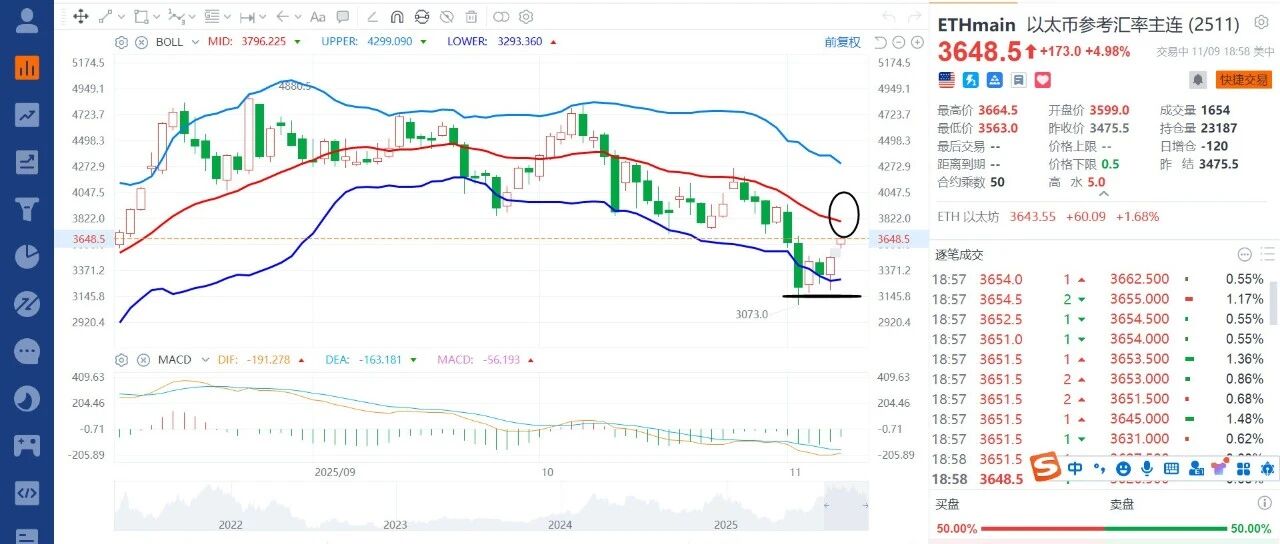
Task: Open the code editor sidebar icon
Action: point(27,492)
